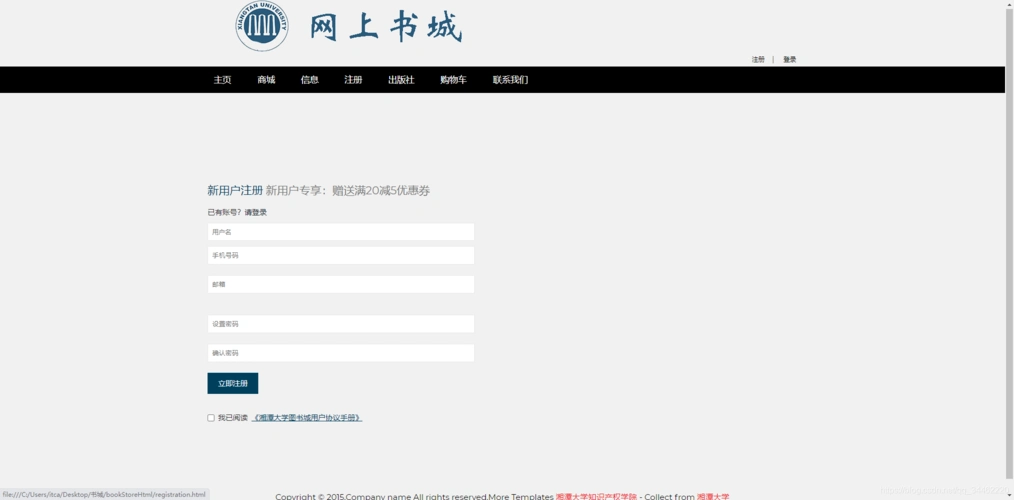Click the 湘潭大学 link after Collect from
1014x500 pixels.
point(713,496)
